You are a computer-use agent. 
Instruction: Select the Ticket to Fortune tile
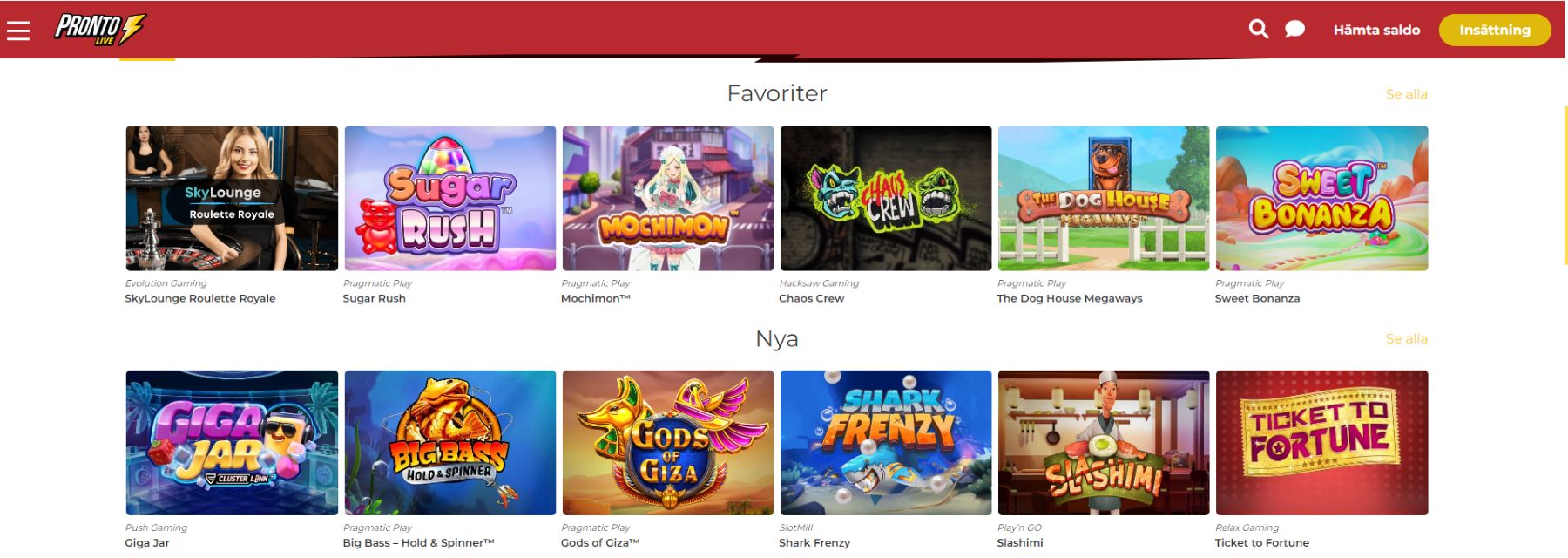click(x=1321, y=442)
